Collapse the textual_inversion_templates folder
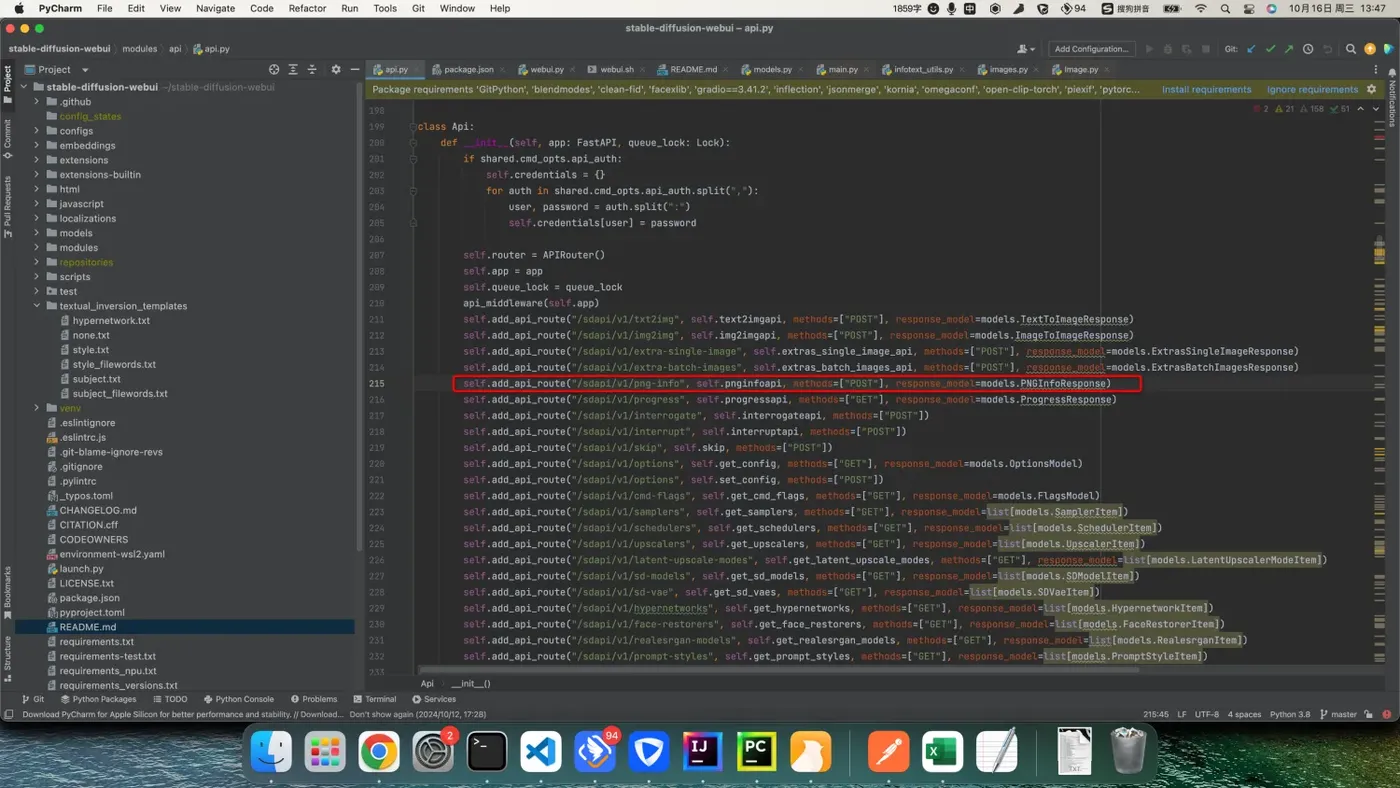The width and height of the screenshot is (1400, 788). coord(37,306)
